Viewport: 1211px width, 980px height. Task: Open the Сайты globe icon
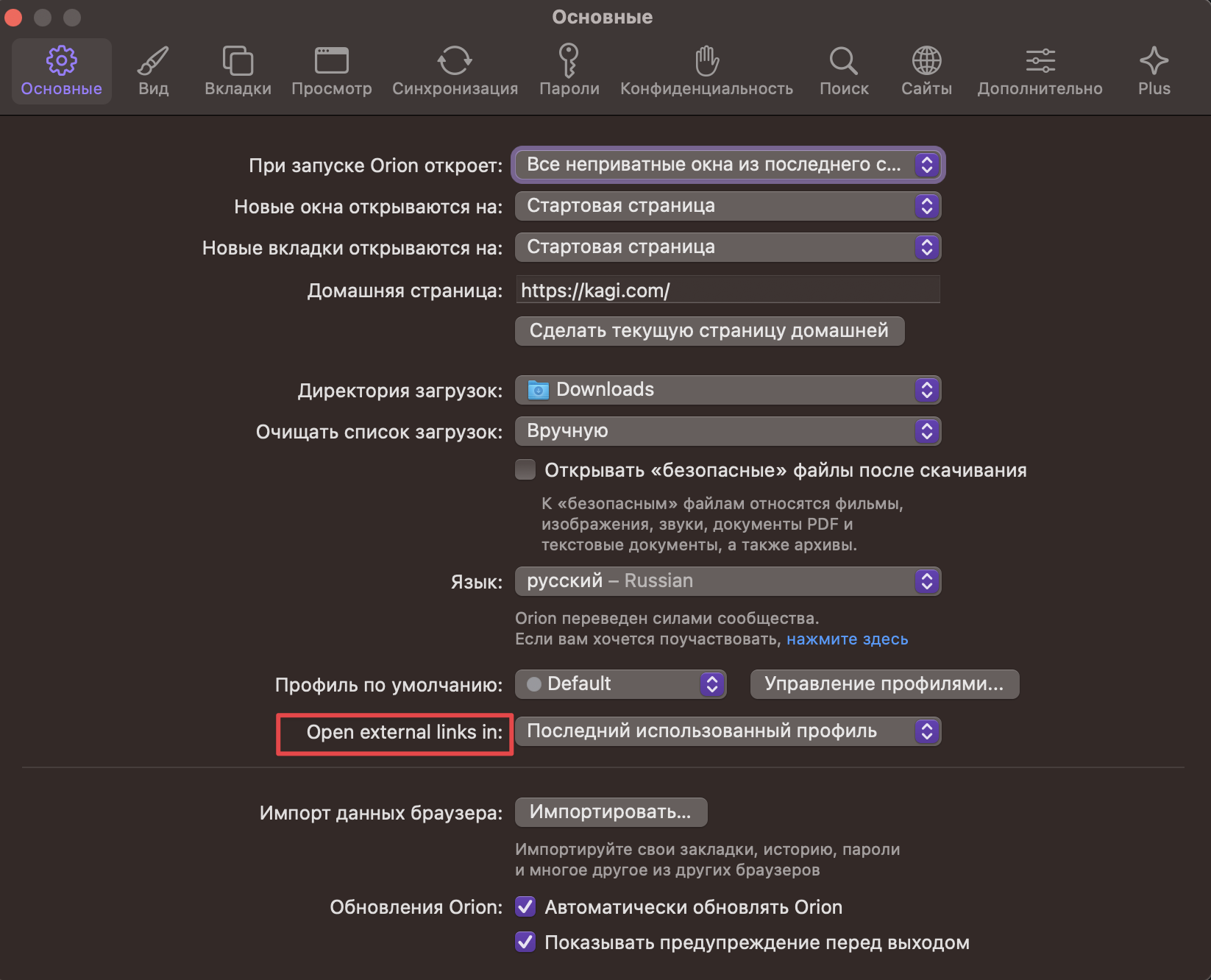point(926,61)
